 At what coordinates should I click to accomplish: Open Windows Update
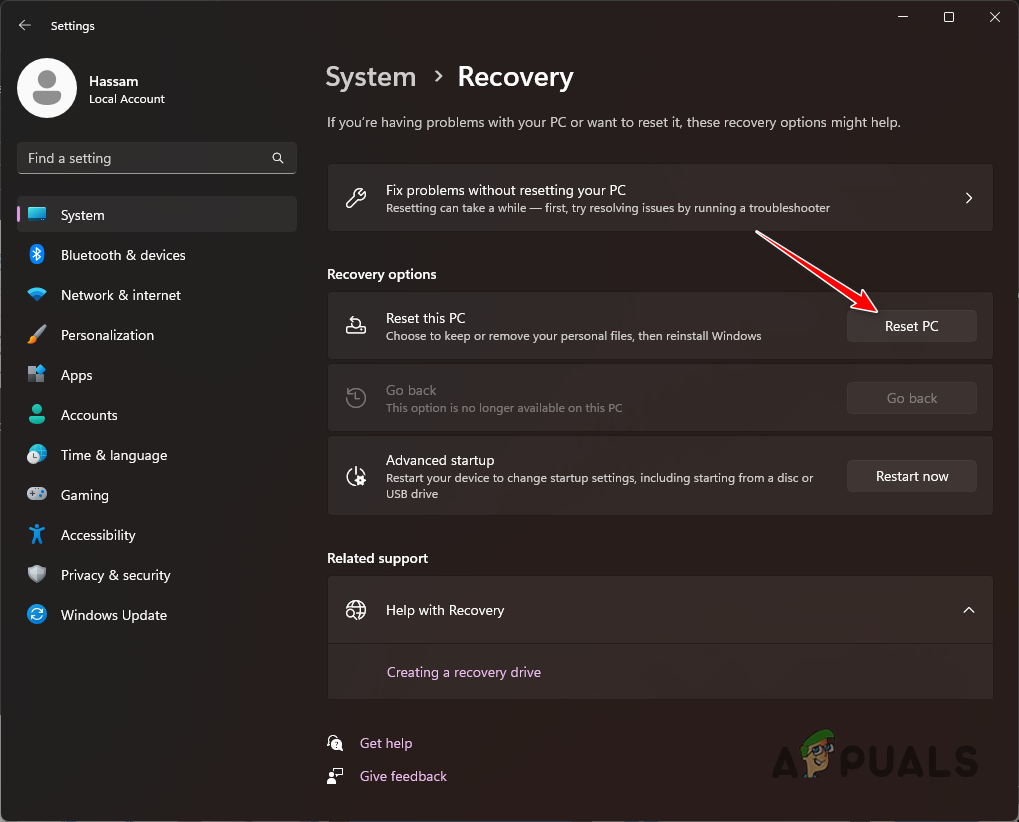point(113,615)
